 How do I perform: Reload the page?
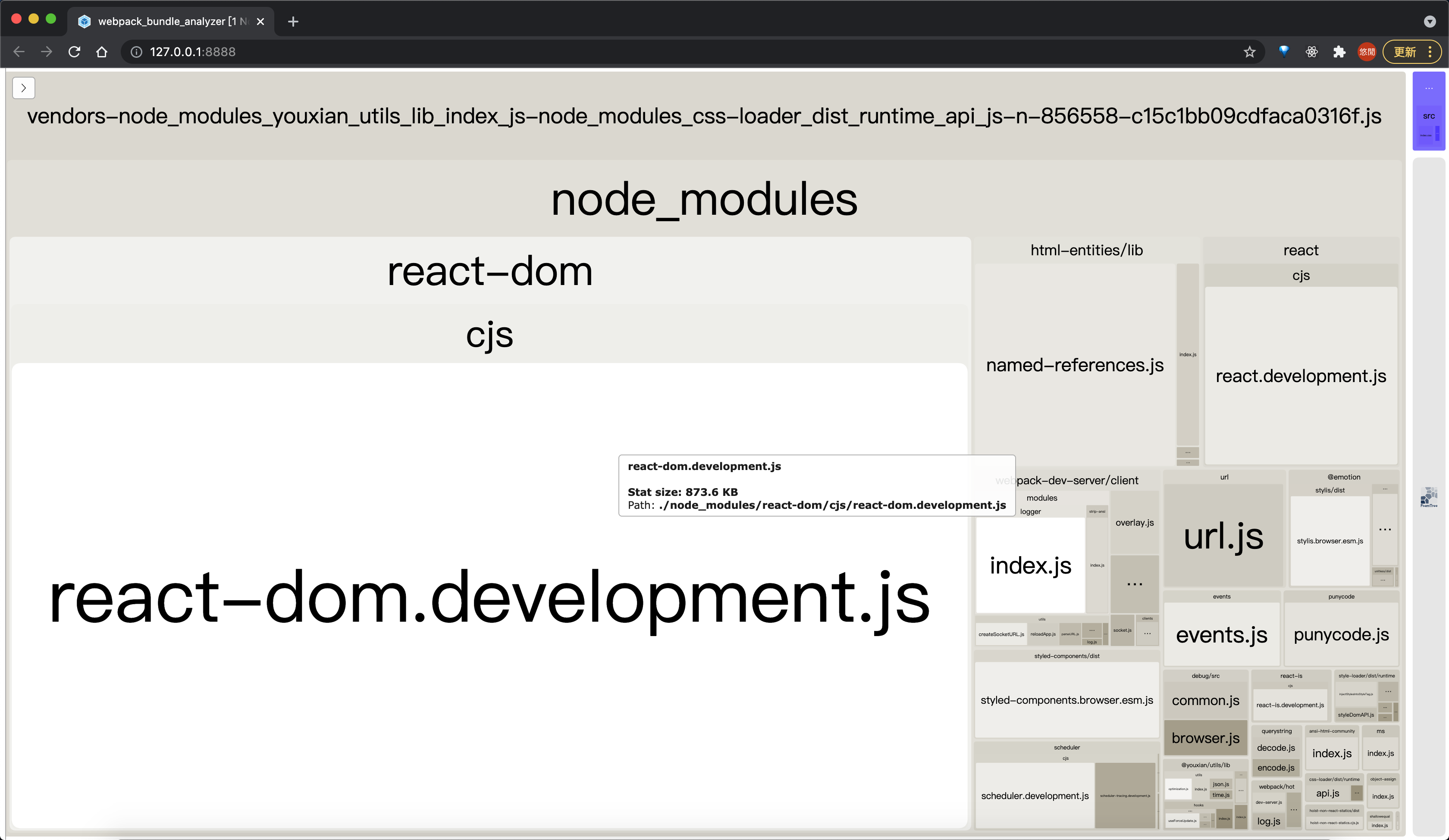pos(74,52)
